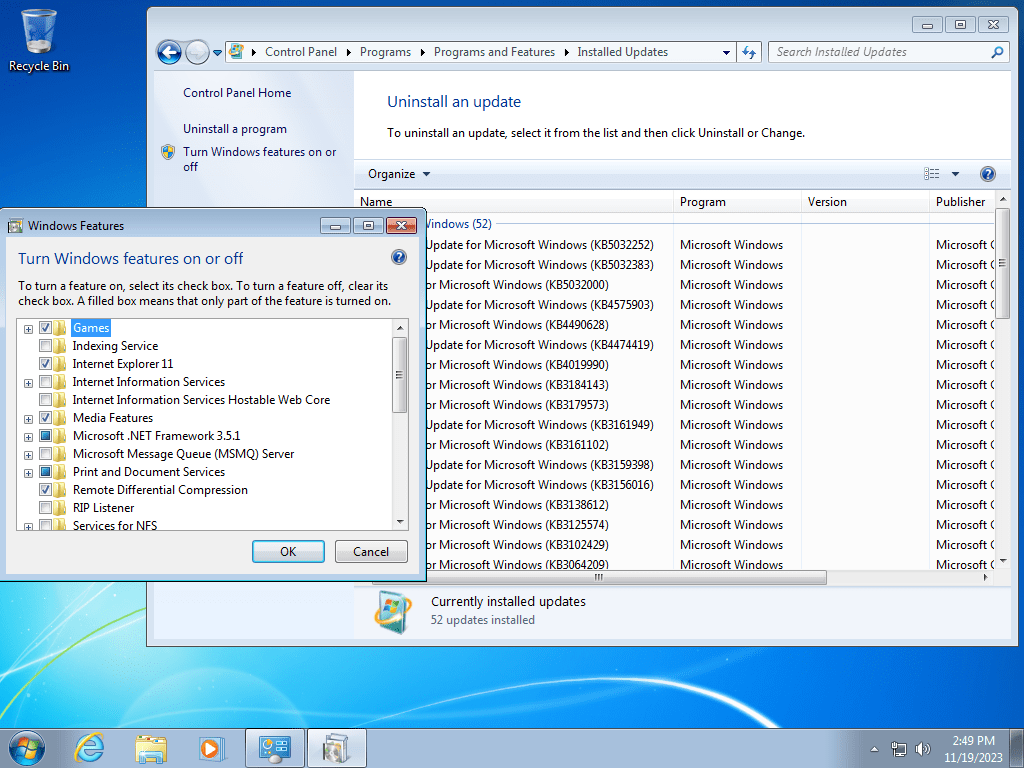Click the features list vertical scrollbar thumb
The width and height of the screenshot is (1024, 768).
pos(399,374)
